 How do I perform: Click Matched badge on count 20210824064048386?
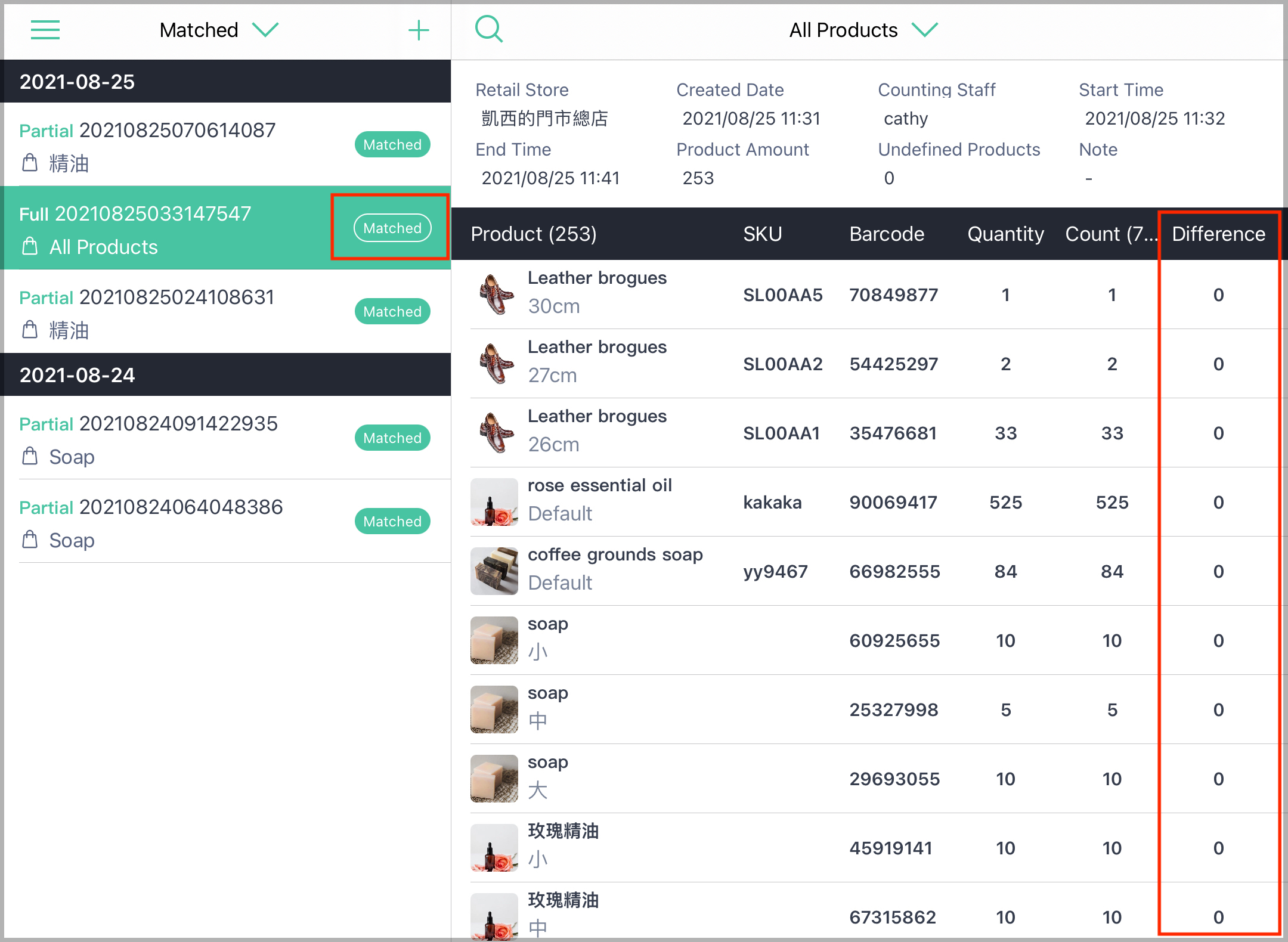392,521
